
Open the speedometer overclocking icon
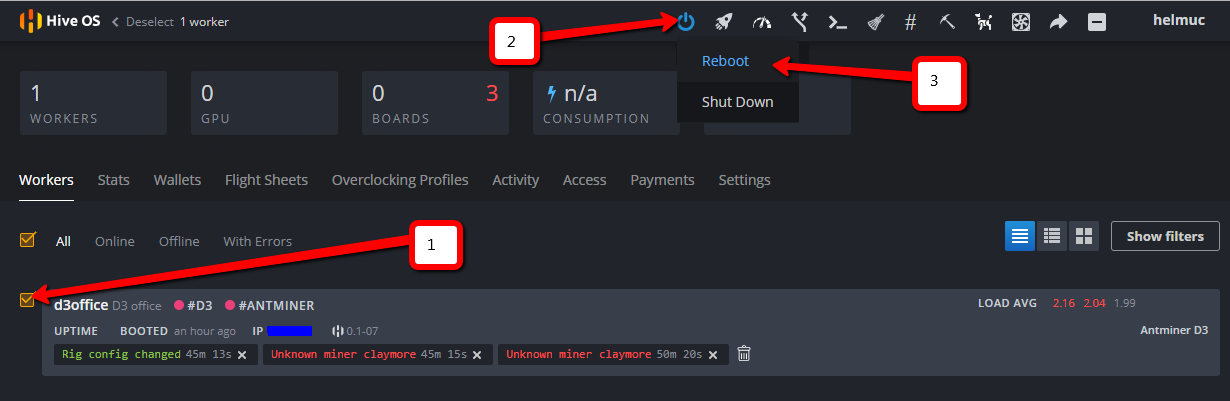[762, 21]
